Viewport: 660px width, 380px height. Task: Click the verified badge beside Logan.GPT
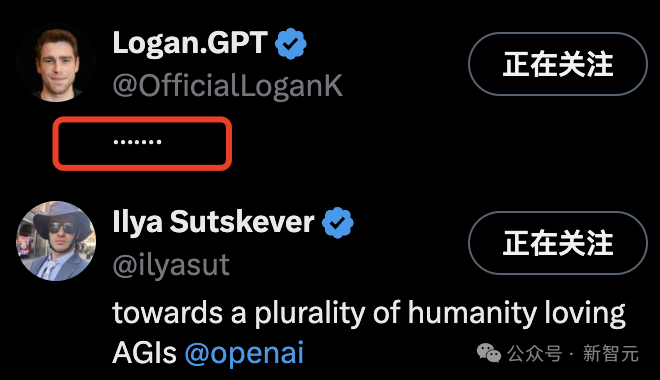(290, 43)
